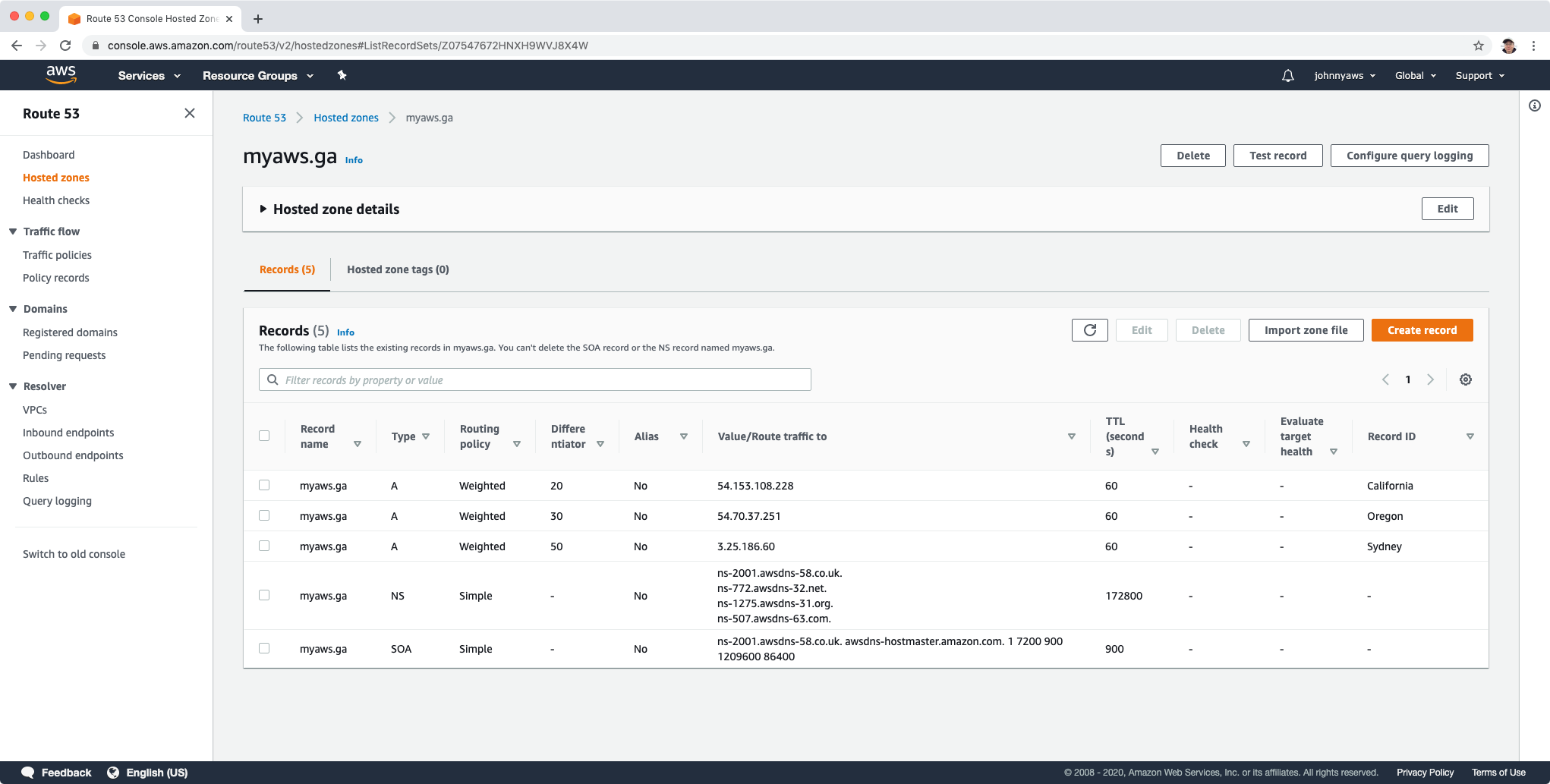Click Edit hosted zone details button
The width and height of the screenshot is (1550, 784).
pyautogui.click(x=1448, y=209)
